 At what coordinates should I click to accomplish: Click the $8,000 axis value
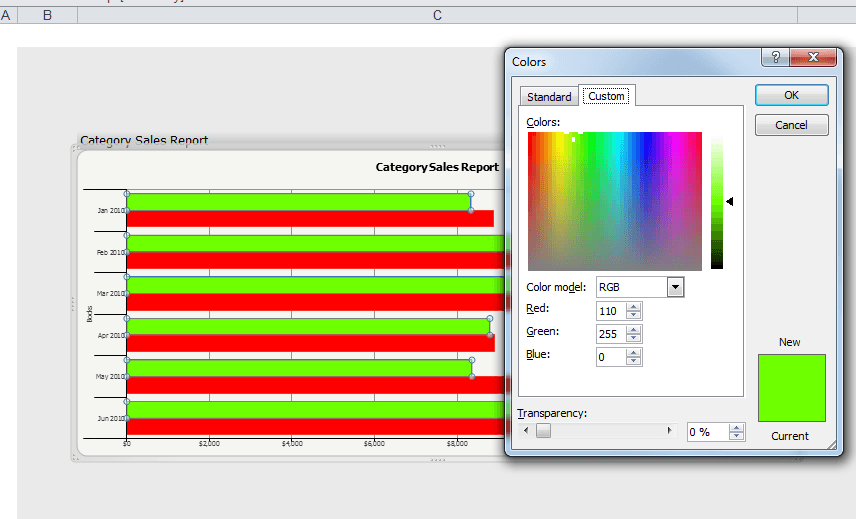click(x=457, y=444)
